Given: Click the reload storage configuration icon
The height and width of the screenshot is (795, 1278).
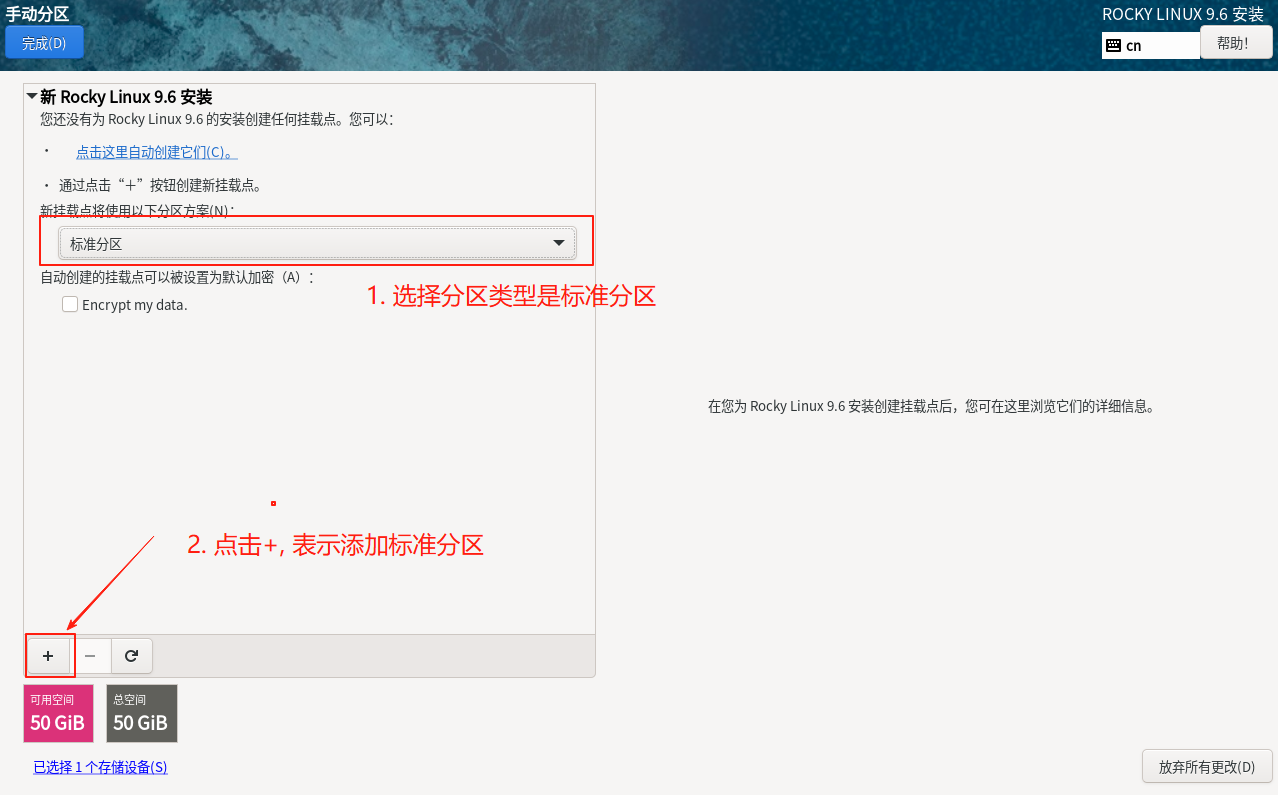Looking at the screenshot, I should click(x=131, y=656).
